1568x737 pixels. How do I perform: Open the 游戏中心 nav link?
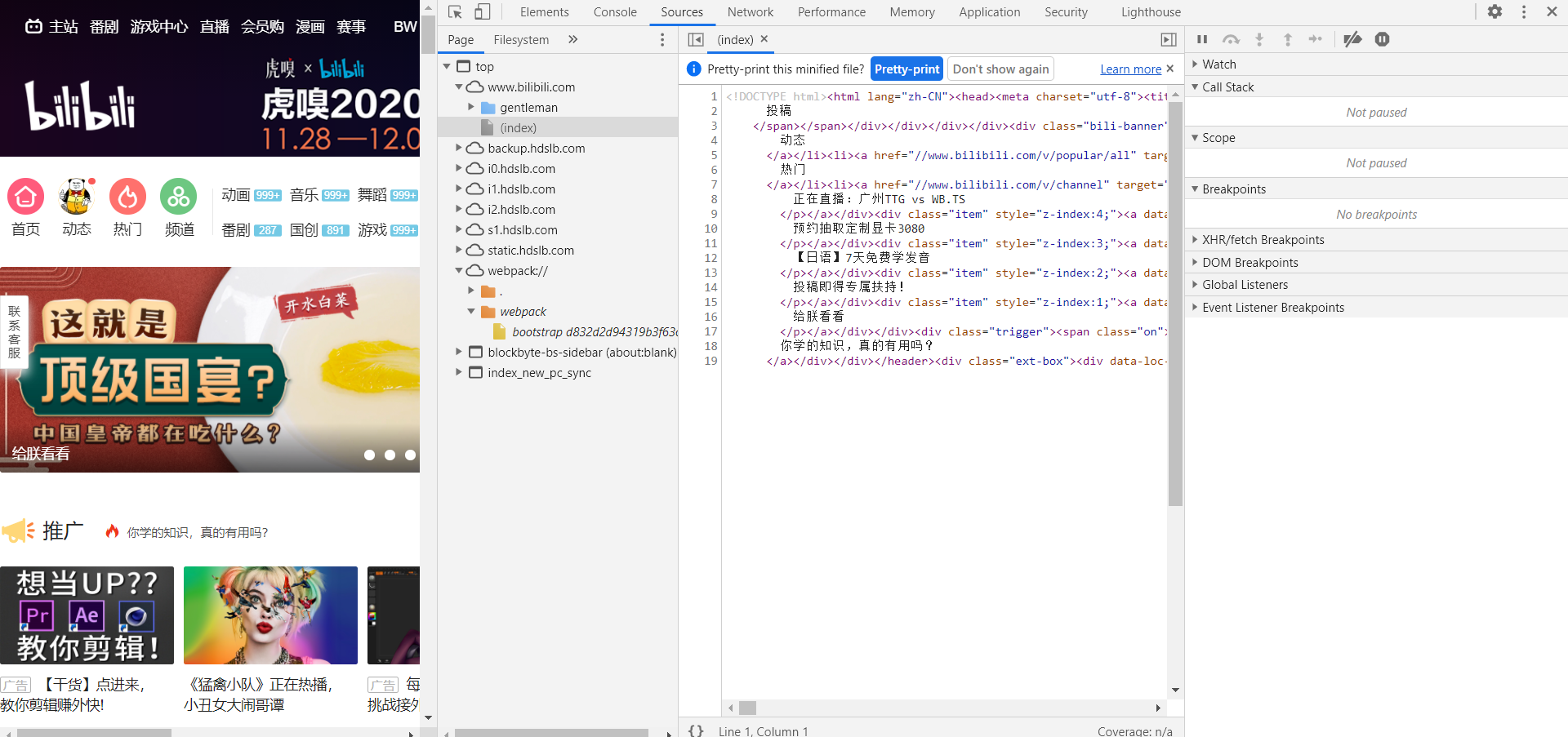[159, 27]
